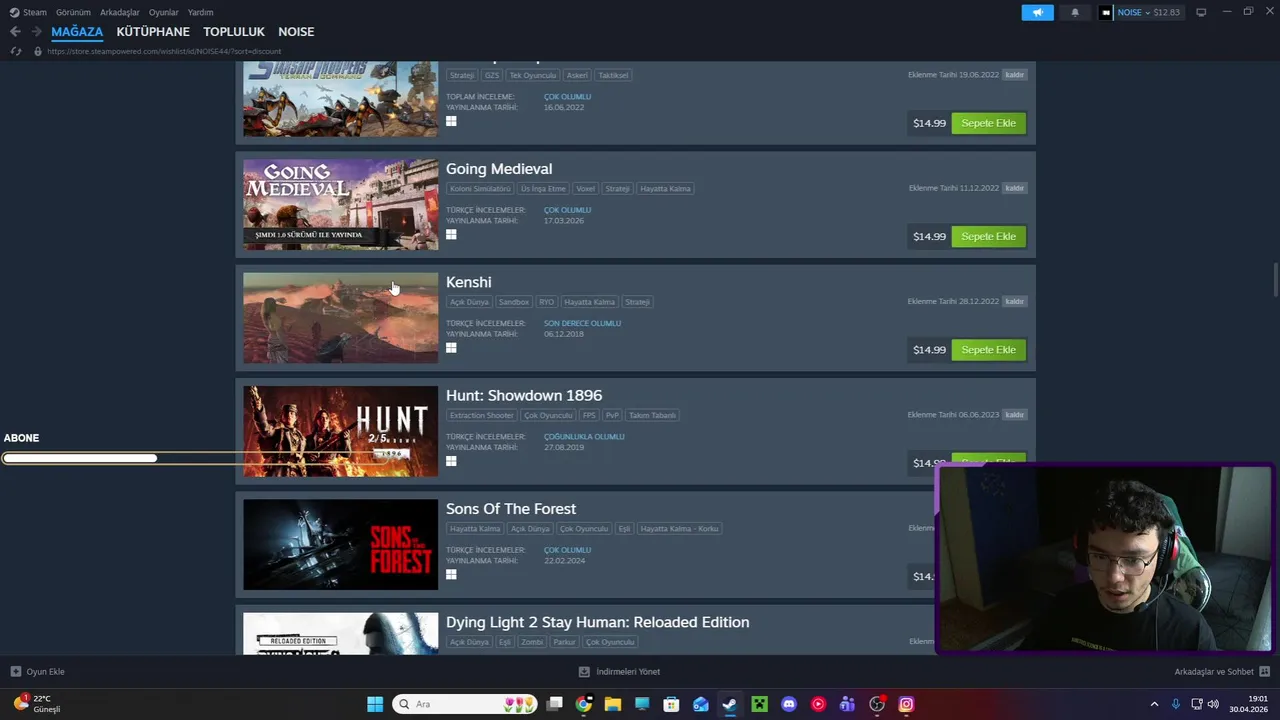Open the Minecraft creeper taskbar icon
The height and width of the screenshot is (720, 1280).
click(759, 704)
